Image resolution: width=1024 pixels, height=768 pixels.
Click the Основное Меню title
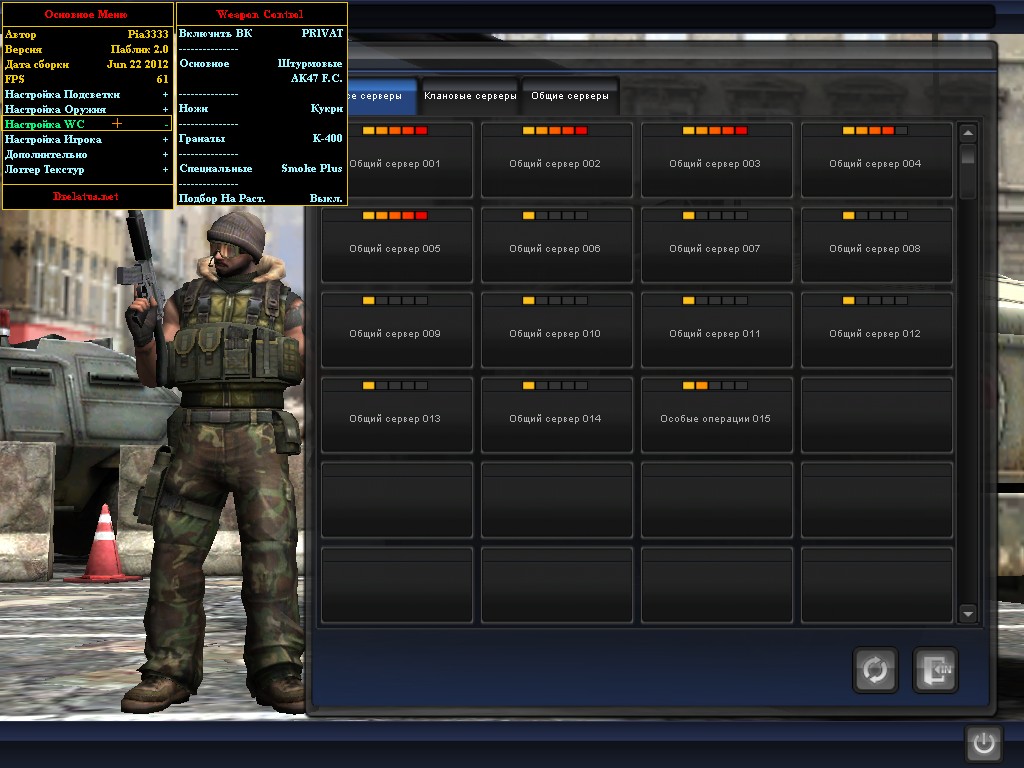click(86, 14)
